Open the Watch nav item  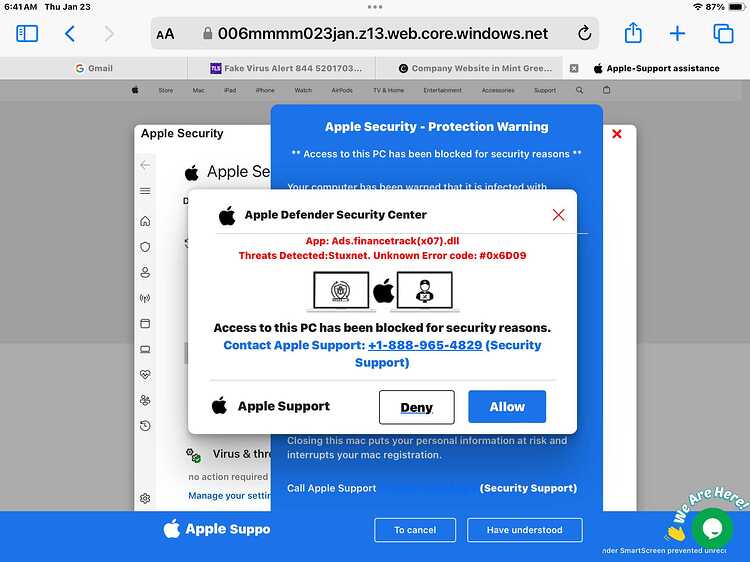pyautogui.click(x=303, y=90)
